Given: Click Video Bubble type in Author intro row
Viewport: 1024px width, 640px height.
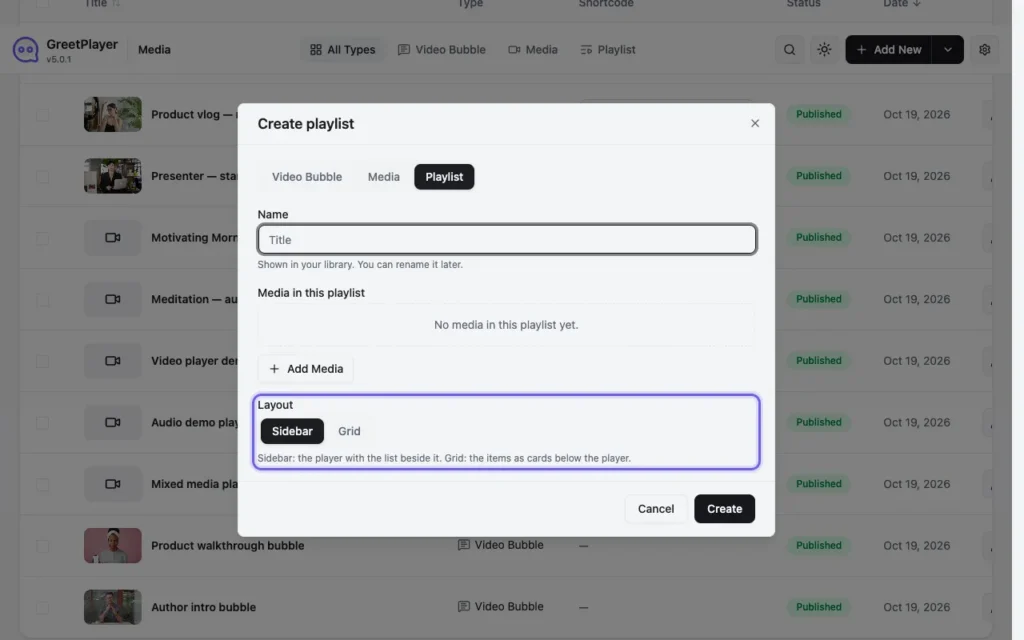Looking at the screenshot, I should point(500,607).
